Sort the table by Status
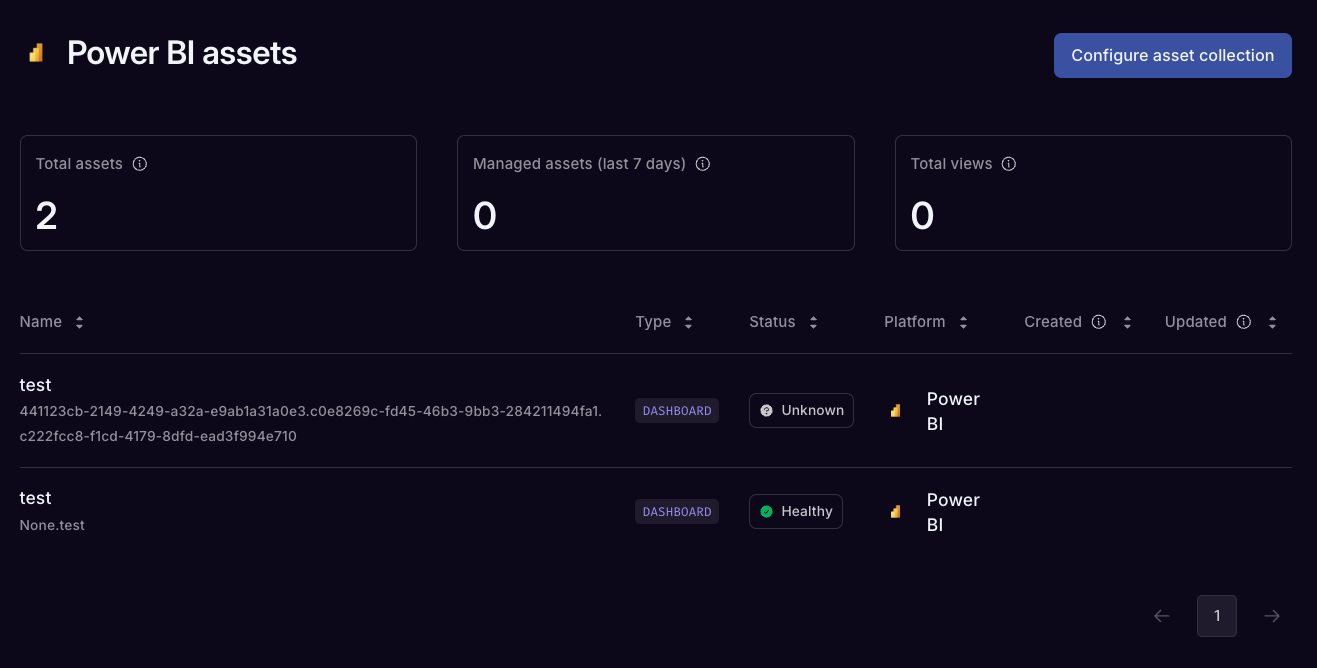Image resolution: width=1317 pixels, height=668 pixels. 813,322
